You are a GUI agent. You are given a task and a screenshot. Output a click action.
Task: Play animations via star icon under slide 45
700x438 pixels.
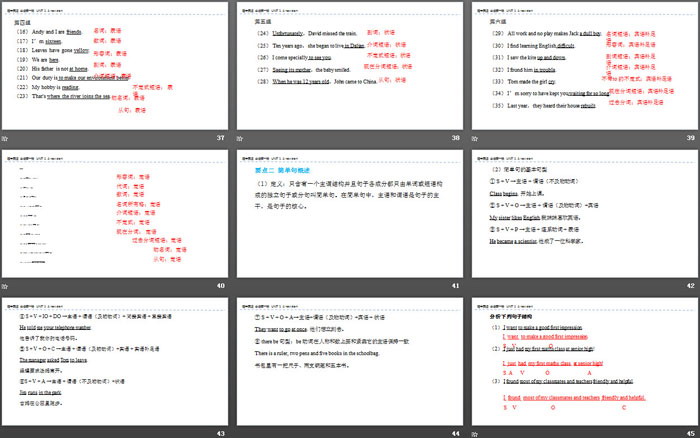pos(475,434)
